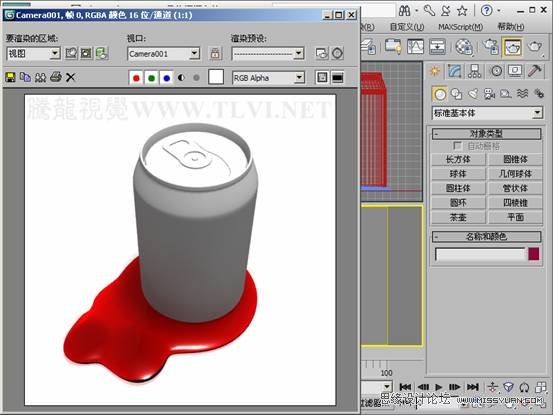
Task: Clear the rendered frame with the X icon
Action: coord(71,77)
